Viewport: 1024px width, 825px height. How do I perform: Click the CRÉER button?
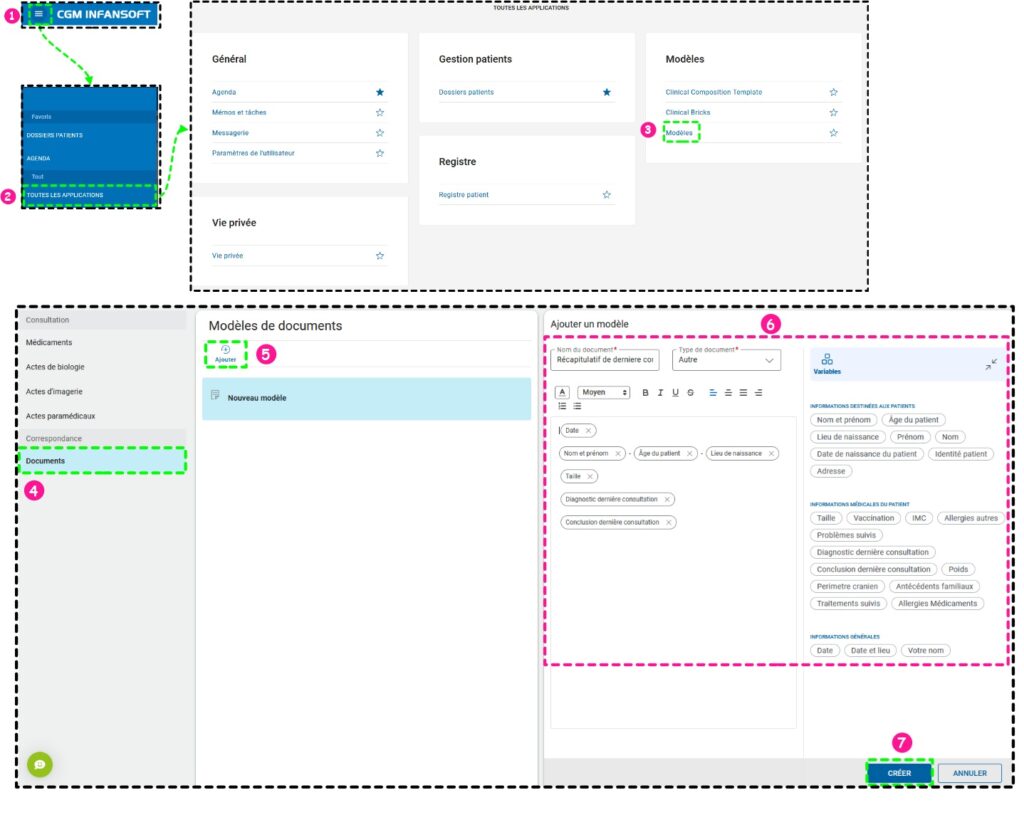click(899, 773)
